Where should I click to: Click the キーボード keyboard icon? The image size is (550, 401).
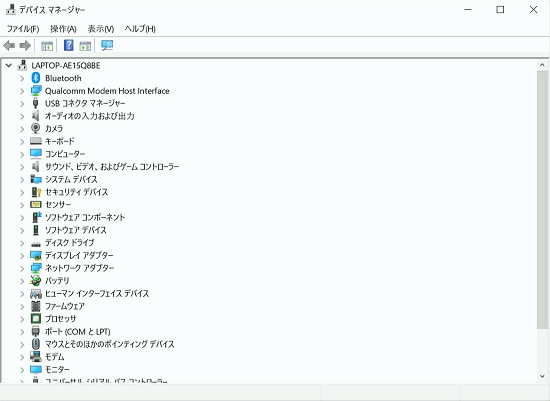click(36, 141)
